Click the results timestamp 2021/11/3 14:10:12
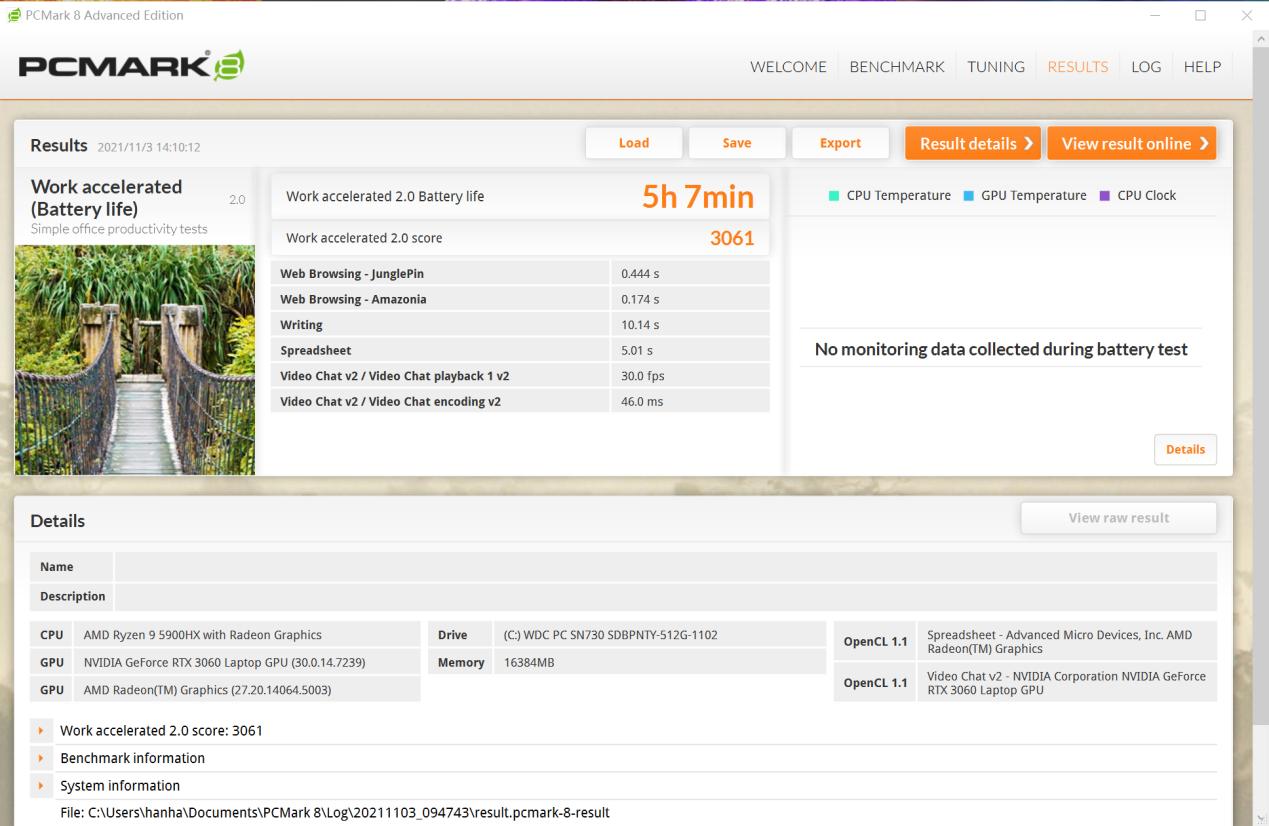 click(149, 147)
